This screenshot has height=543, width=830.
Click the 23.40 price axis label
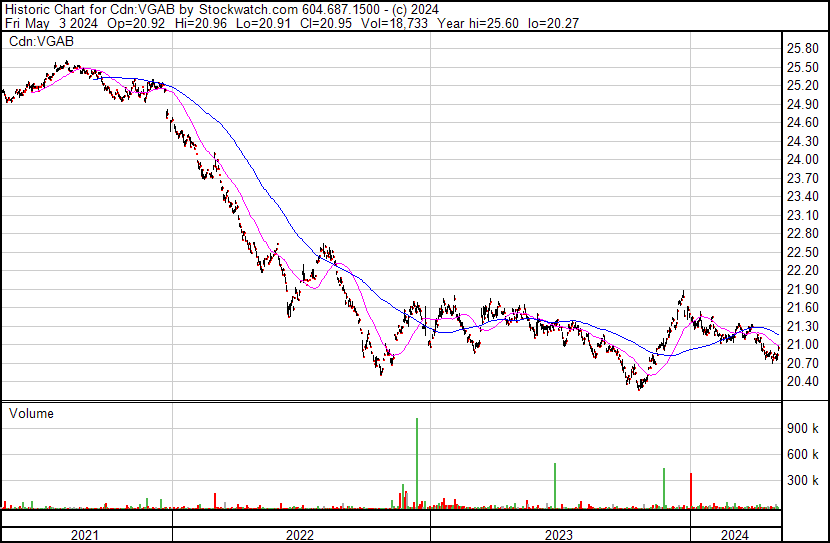(x=802, y=197)
